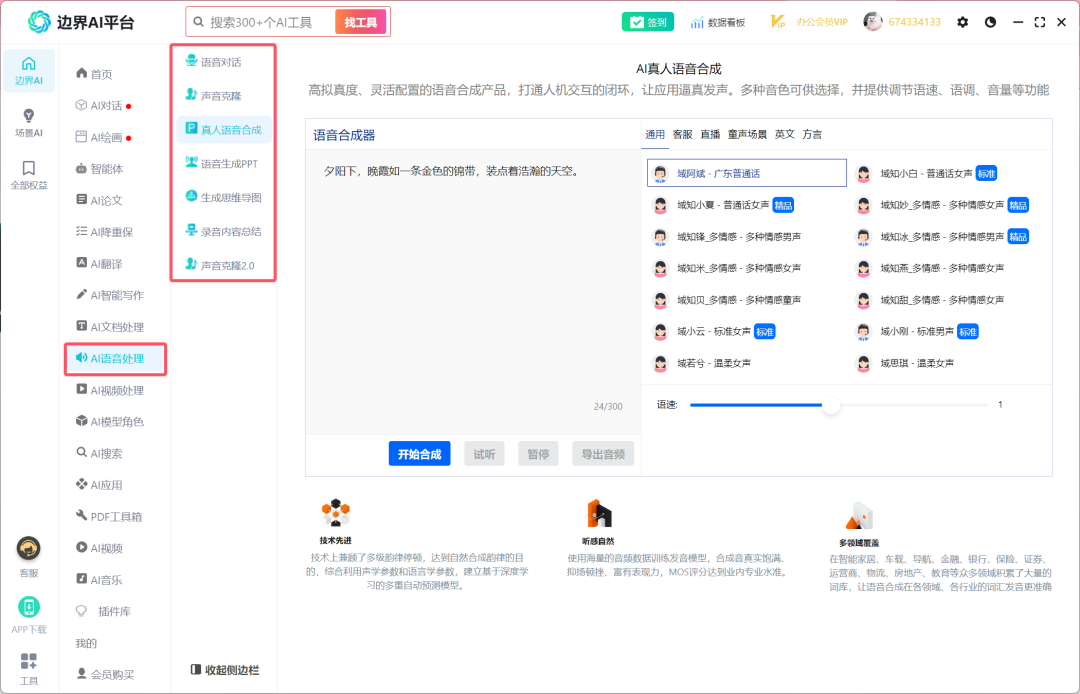Viewport: 1080px width, 694px height.
Task: Switch to the 客服 voice tab
Action: tap(683, 134)
